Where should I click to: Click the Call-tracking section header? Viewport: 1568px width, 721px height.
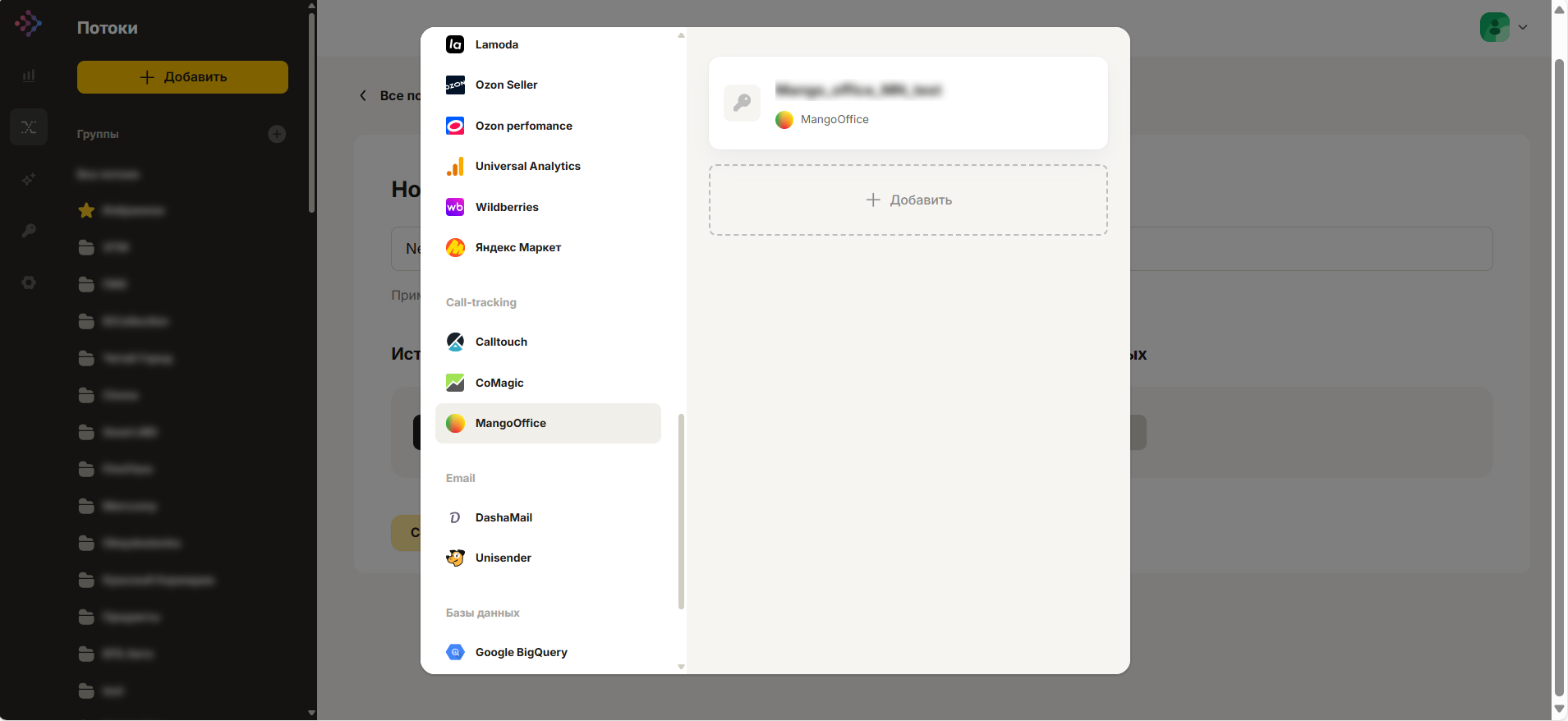481,302
